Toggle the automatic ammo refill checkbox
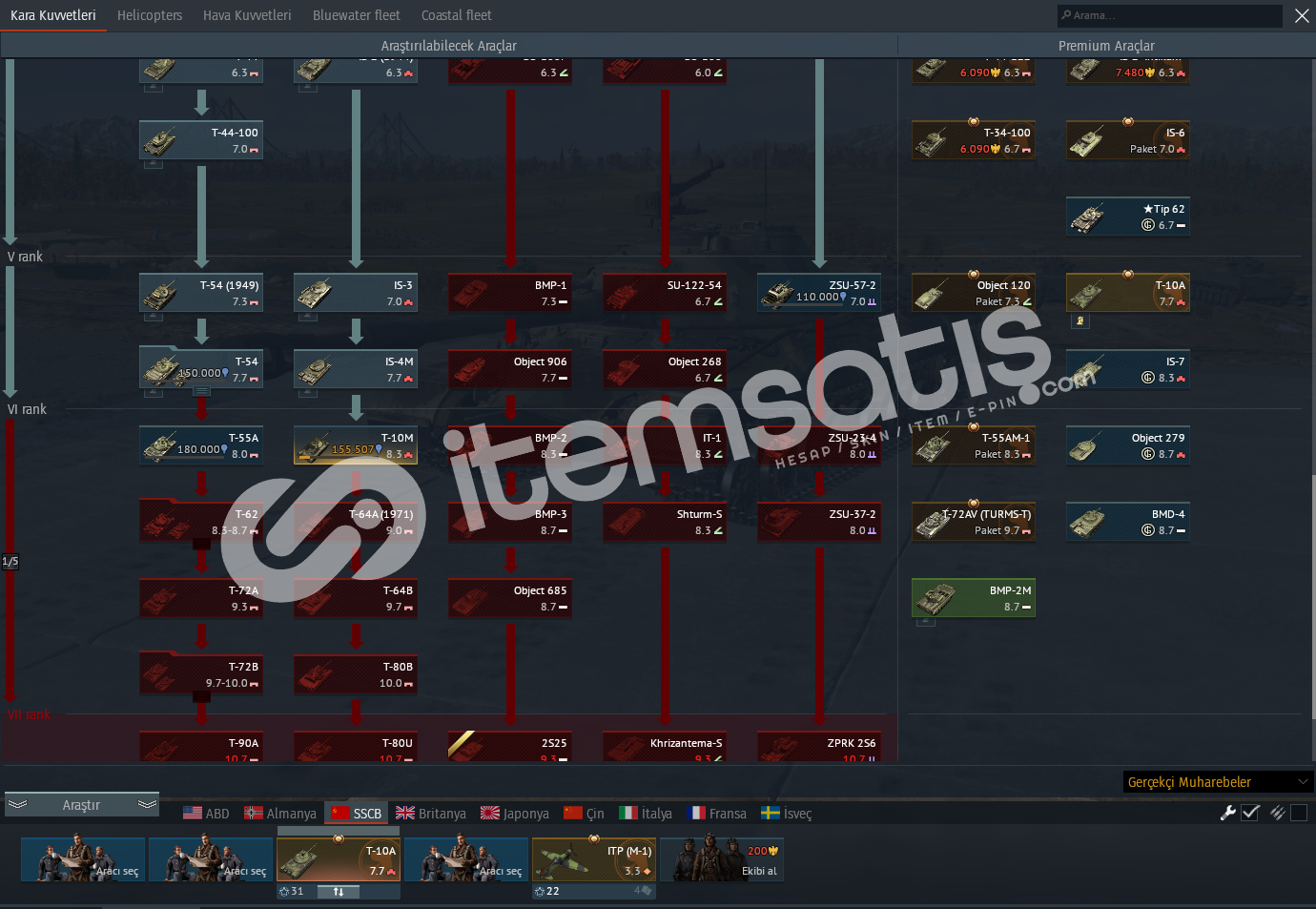The width and height of the screenshot is (1316, 909). click(x=1298, y=813)
